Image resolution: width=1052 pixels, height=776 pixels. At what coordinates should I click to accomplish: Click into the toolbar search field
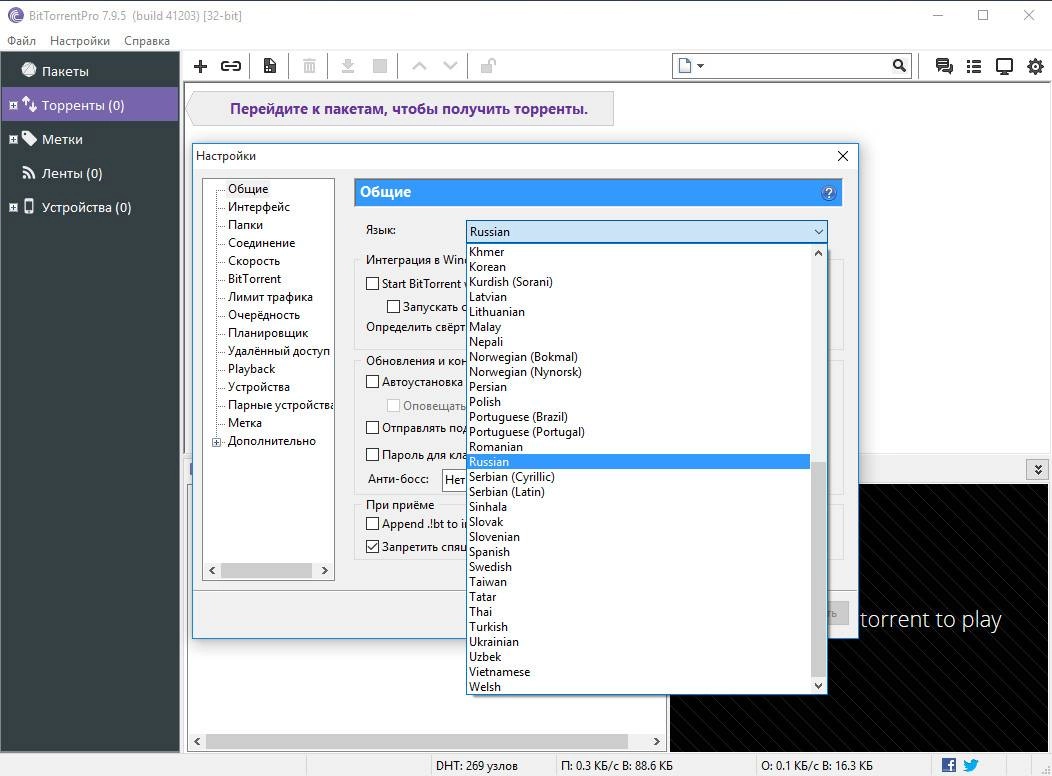tap(798, 66)
